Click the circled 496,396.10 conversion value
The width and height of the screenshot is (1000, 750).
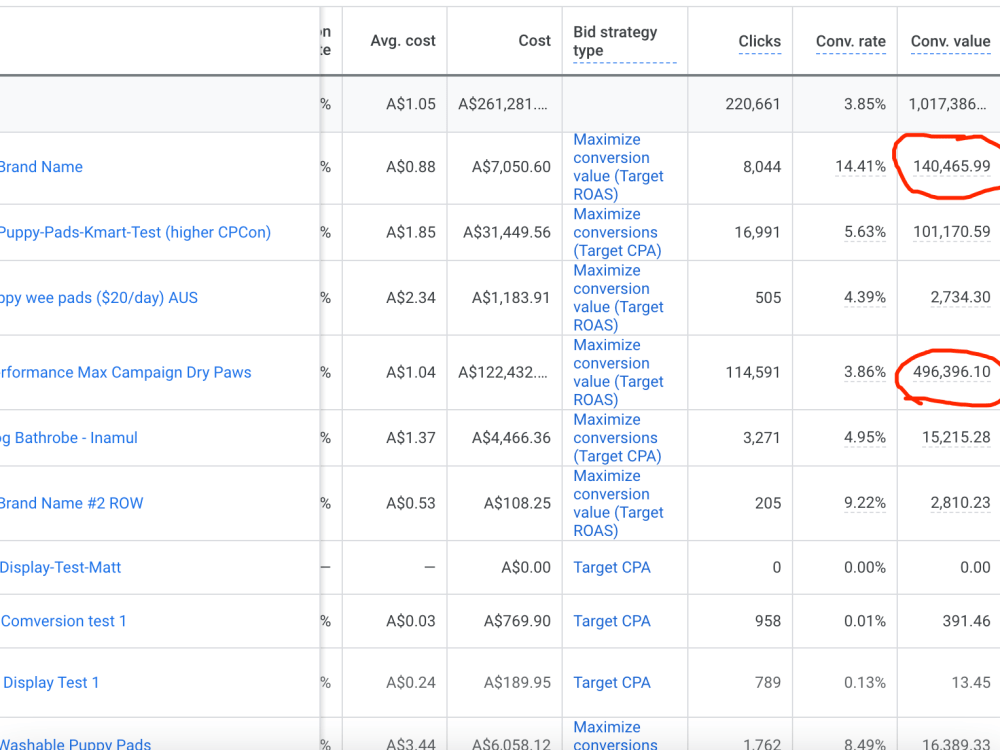point(952,372)
